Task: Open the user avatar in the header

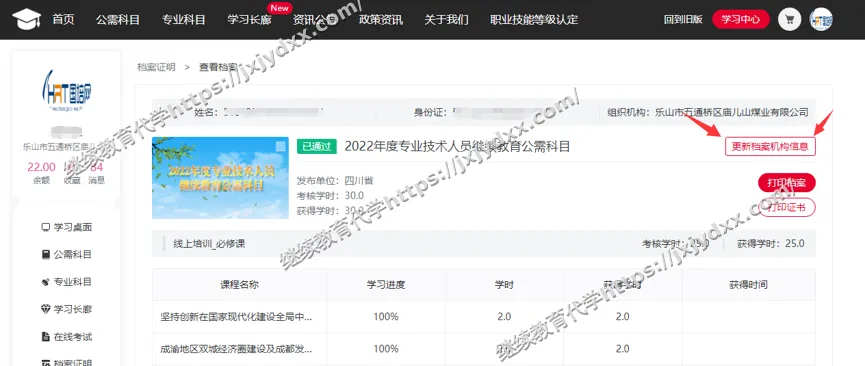Action: point(821,19)
